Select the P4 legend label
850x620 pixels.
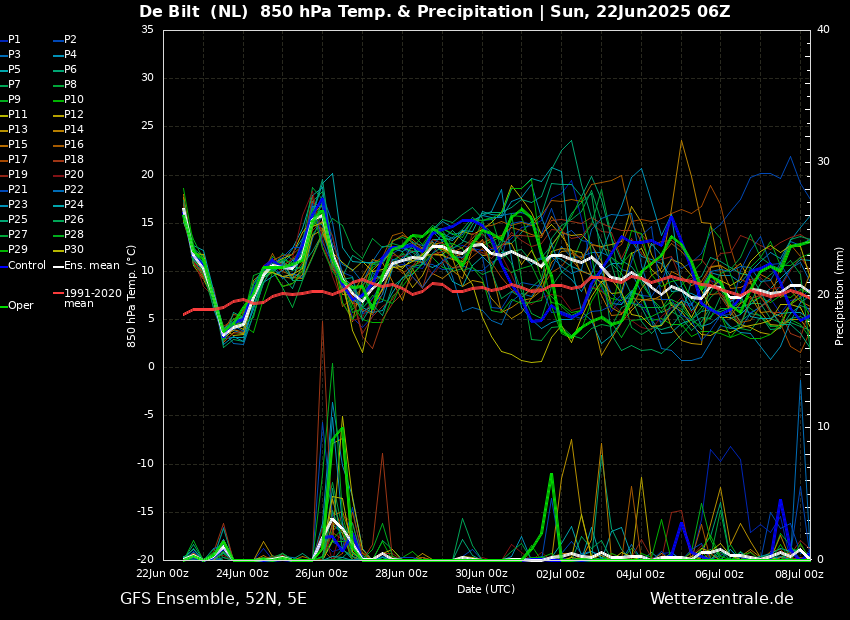[x=66, y=54]
